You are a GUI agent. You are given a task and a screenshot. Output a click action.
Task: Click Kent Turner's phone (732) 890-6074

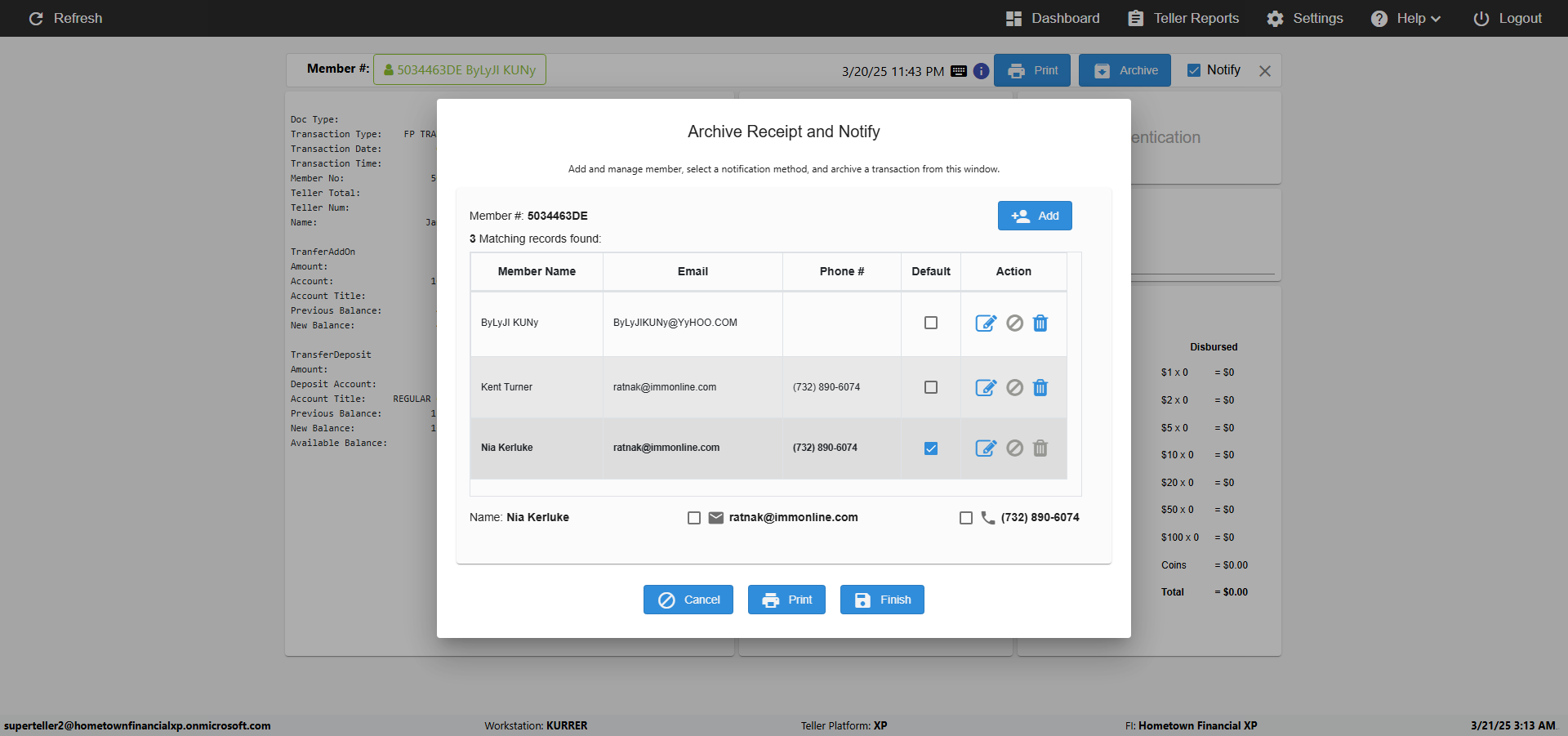tap(826, 387)
